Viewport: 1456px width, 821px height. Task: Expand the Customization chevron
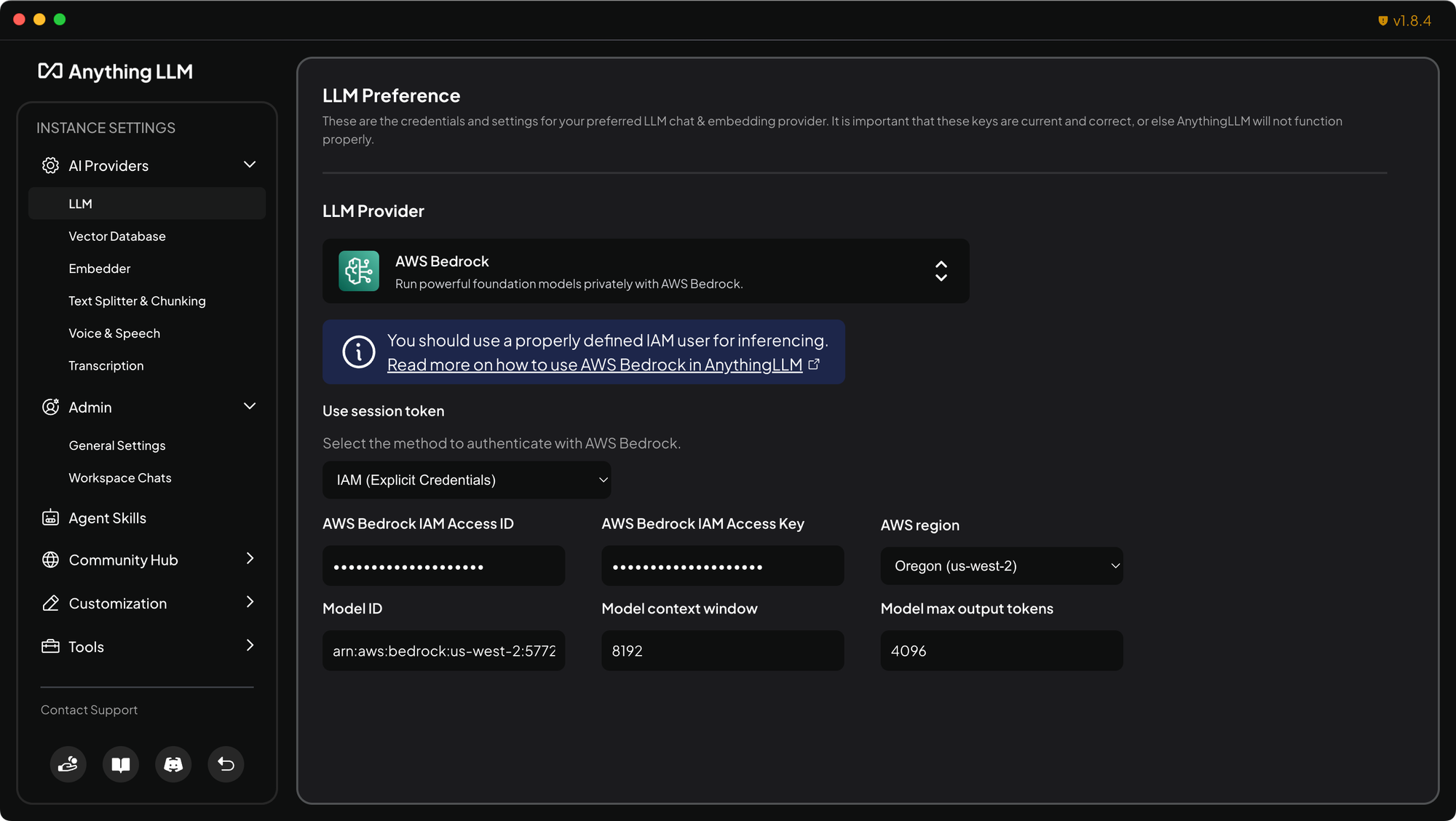(250, 602)
